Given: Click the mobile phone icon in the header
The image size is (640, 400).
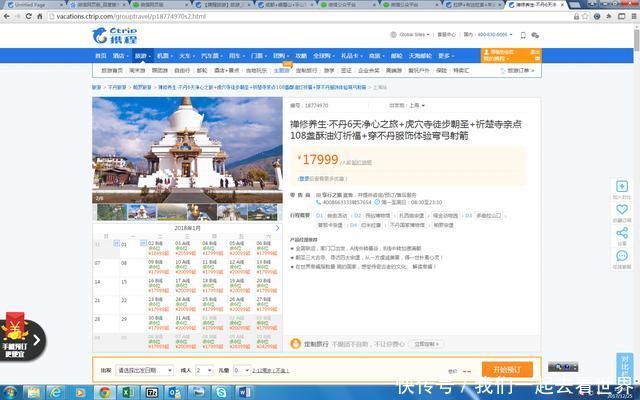Looking at the screenshot, I should pyautogui.click(x=523, y=35).
